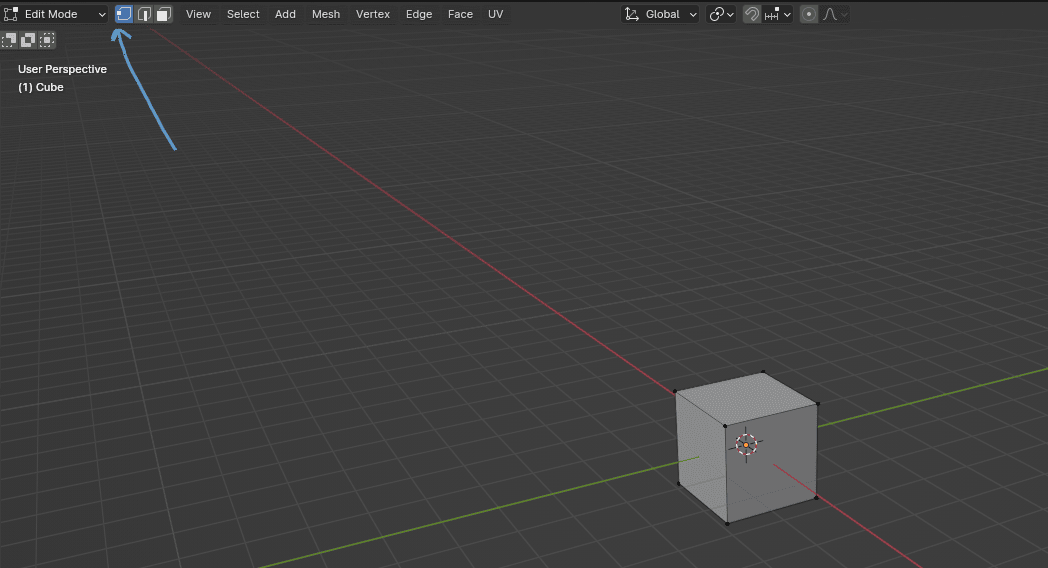Open the UV menu
Image resolution: width=1048 pixels, height=568 pixels.
(495, 14)
